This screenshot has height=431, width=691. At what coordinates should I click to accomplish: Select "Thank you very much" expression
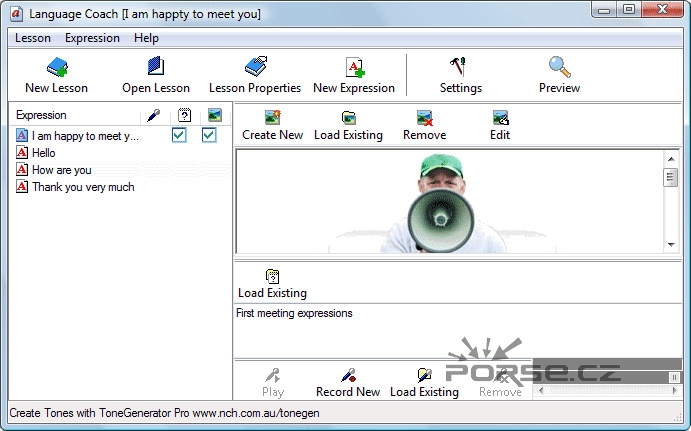[x=82, y=187]
